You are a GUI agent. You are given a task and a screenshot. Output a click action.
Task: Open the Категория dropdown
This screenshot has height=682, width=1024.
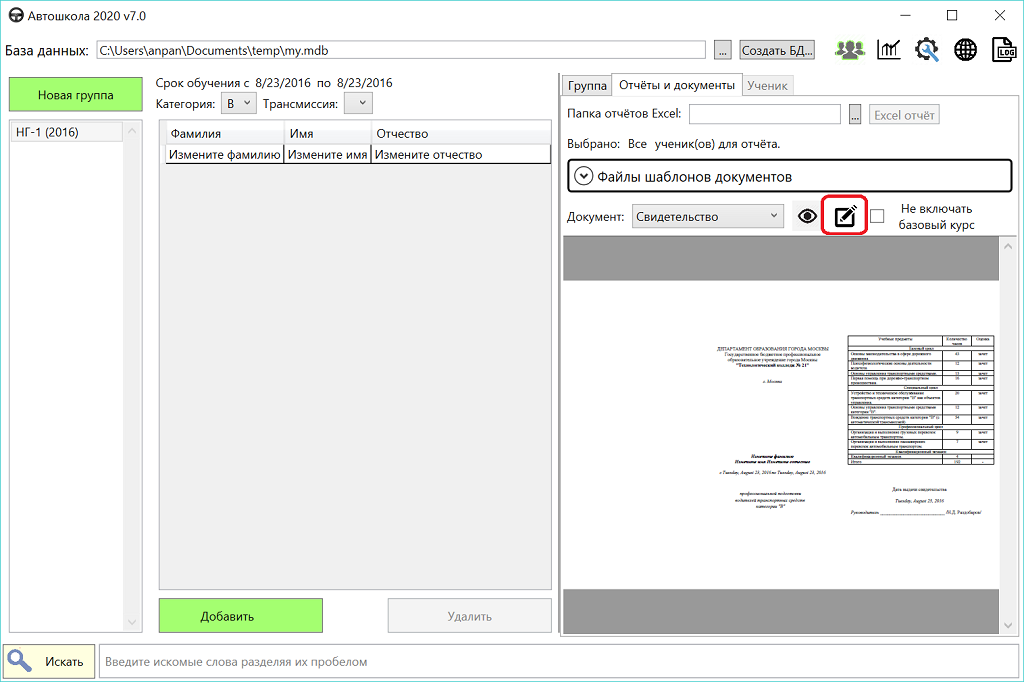[x=238, y=103]
